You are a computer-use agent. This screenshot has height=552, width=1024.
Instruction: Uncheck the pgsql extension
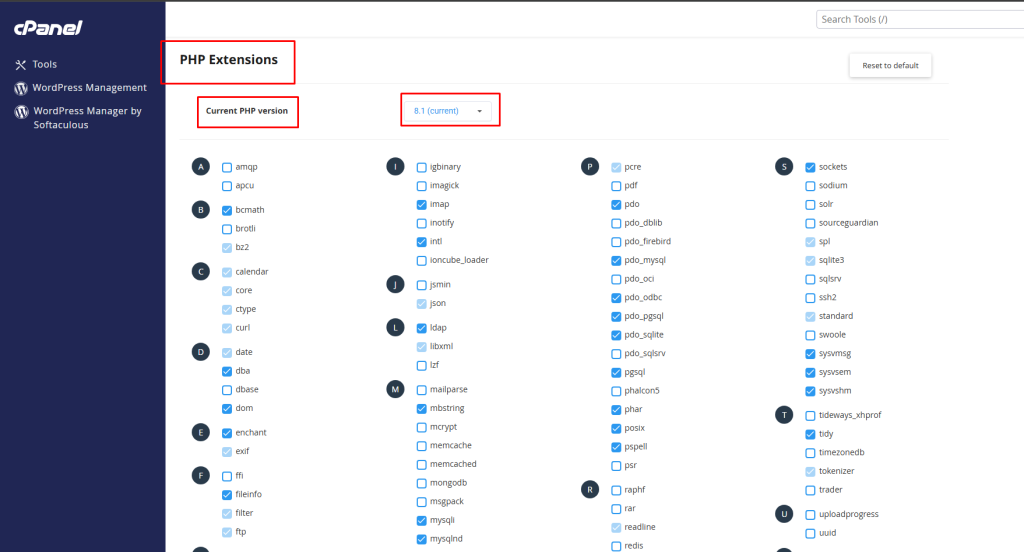(x=616, y=372)
